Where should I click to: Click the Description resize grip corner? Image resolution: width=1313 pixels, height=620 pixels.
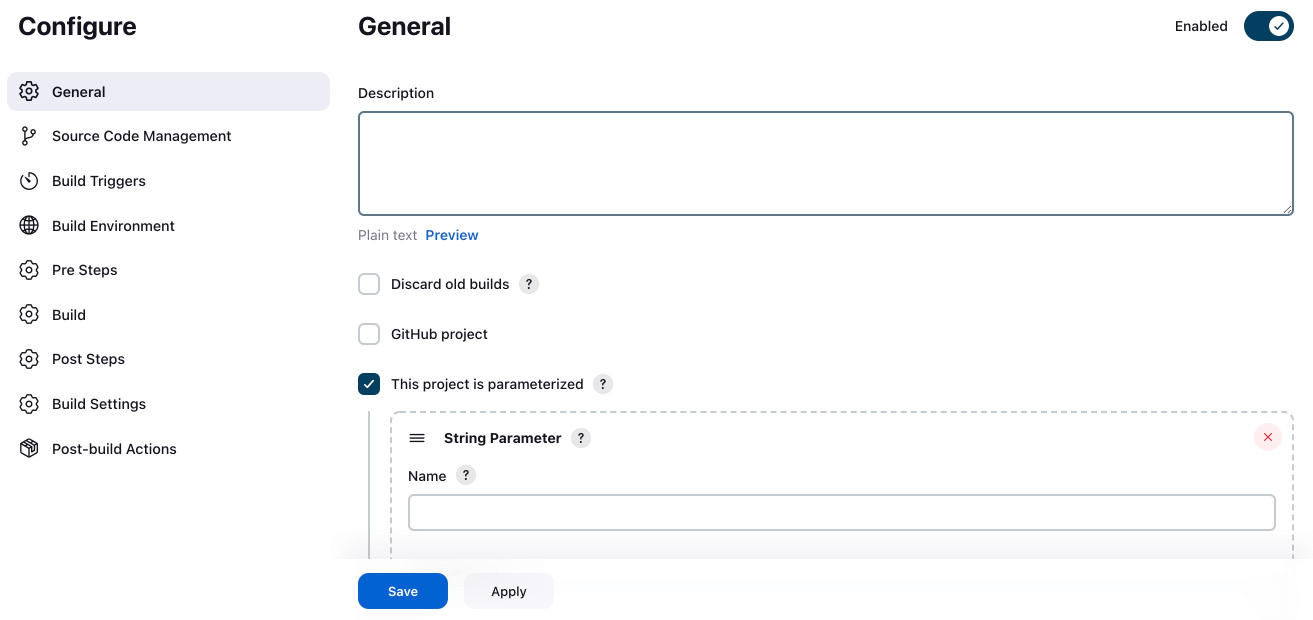pyautogui.click(x=1287, y=209)
